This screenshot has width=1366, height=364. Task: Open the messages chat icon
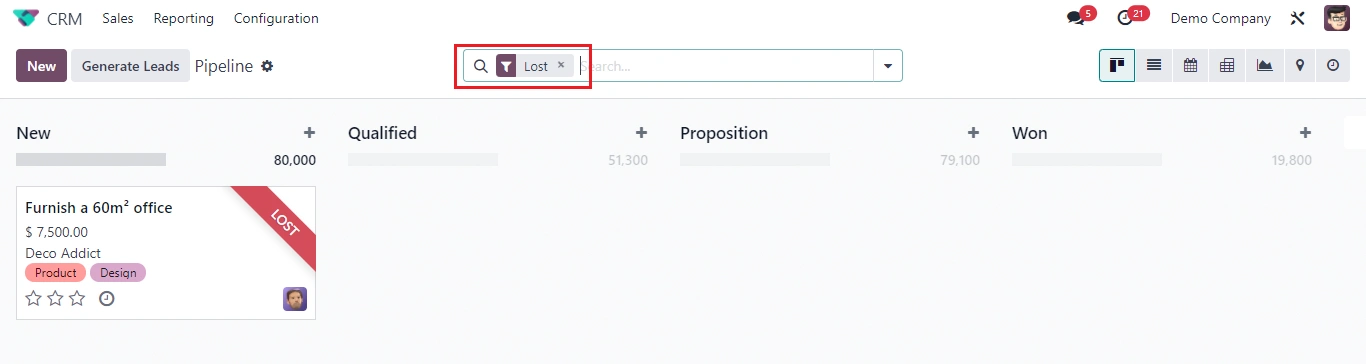point(1076,18)
